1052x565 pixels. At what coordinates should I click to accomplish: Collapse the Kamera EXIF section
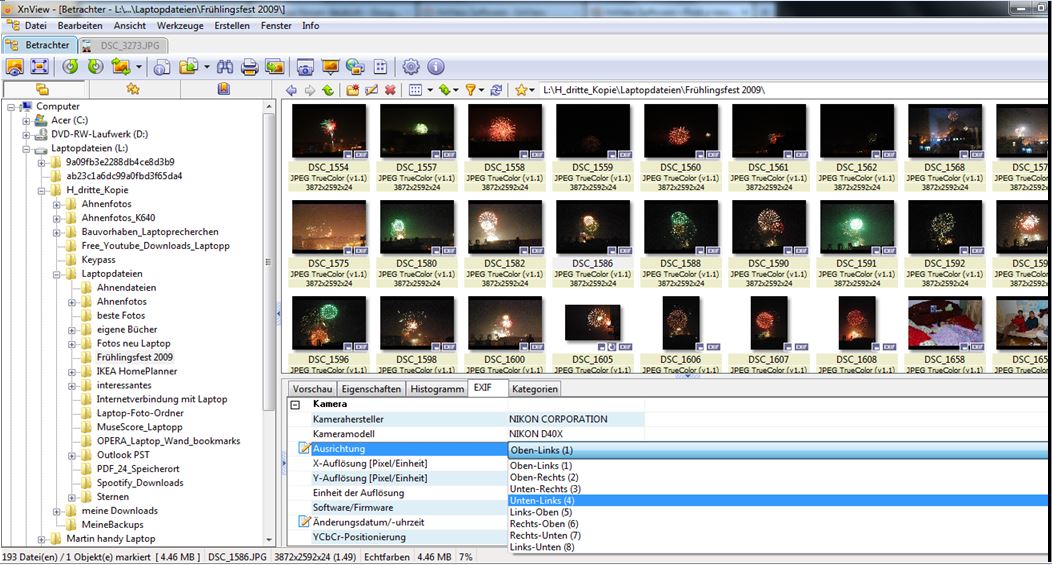[x=295, y=404]
